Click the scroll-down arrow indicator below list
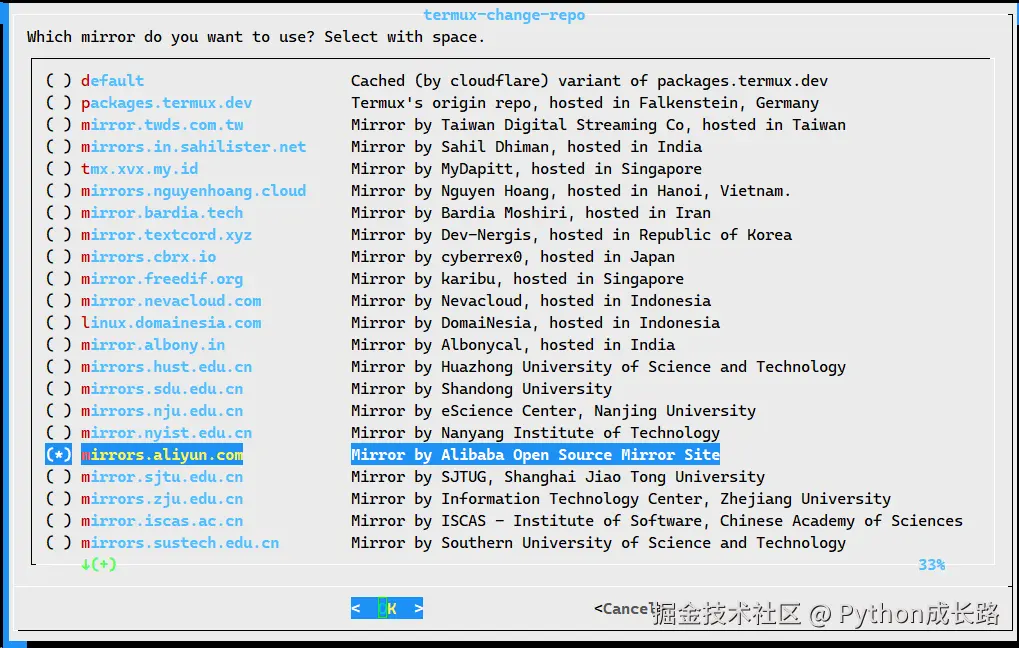The image size is (1019, 648). coord(99,564)
